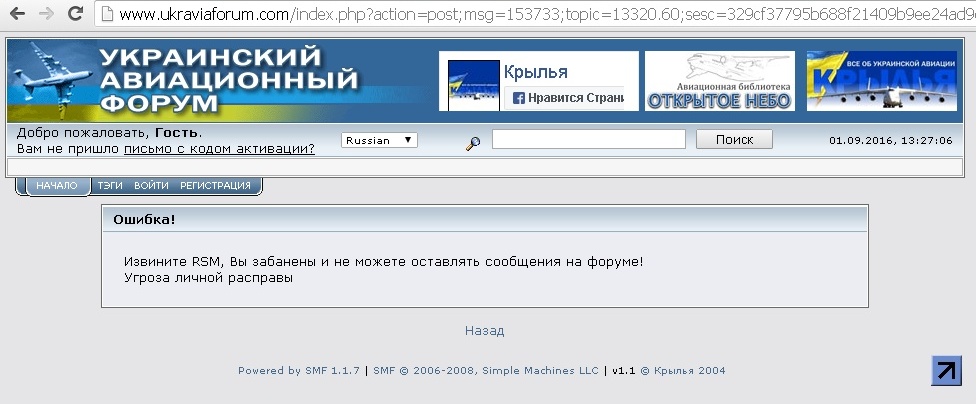Reload the page with the refresh icon
Viewport: 976px width, 404px height.
pos(75,14)
